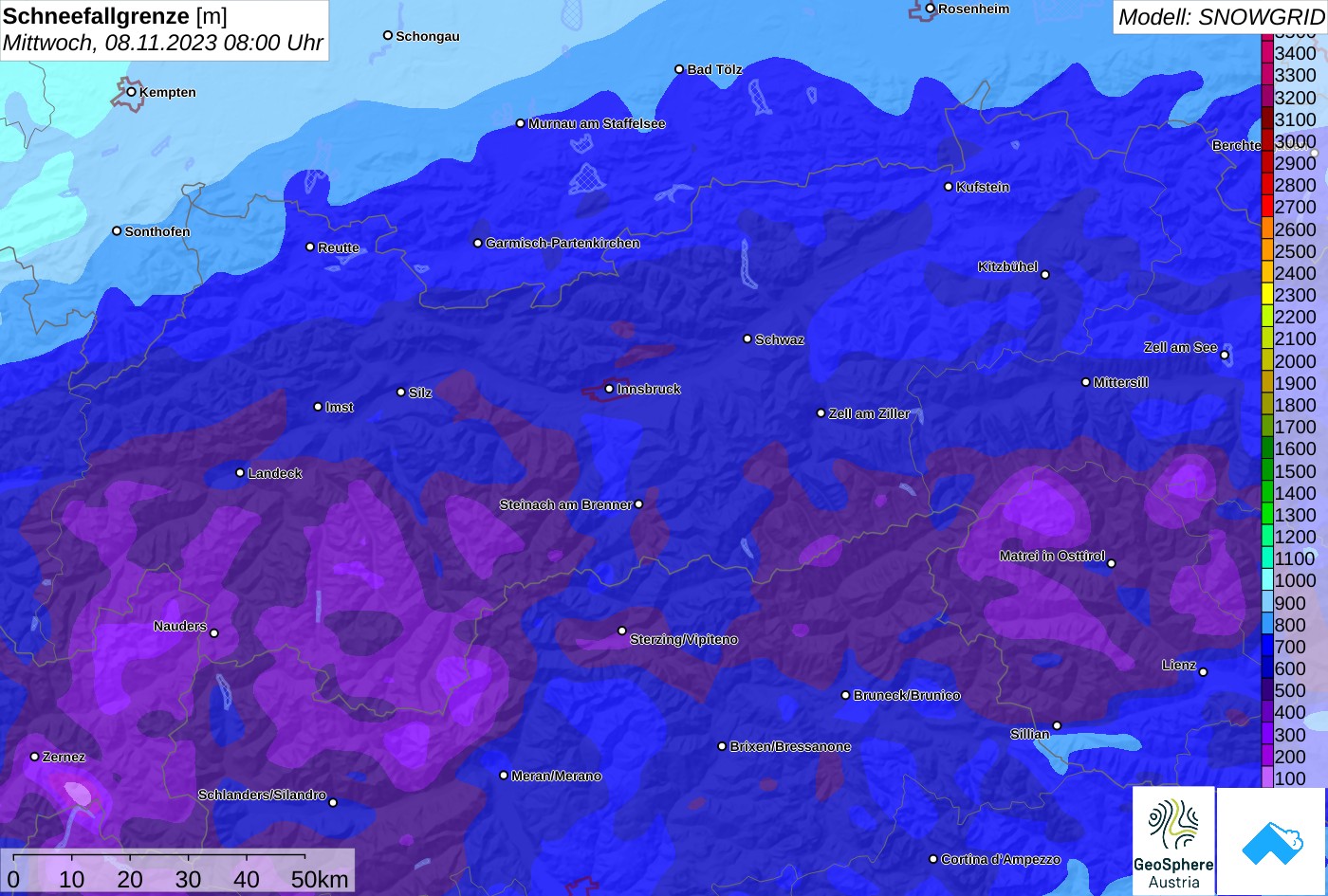The width and height of the screenshot is (1328, 896).
Task: Click the Lienz location marker
Action: pos(1203,672)
